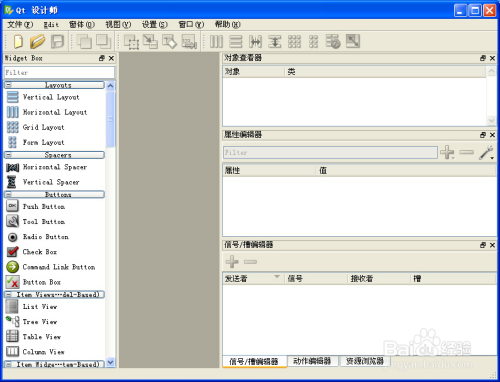Click the property editor Filter field
This screenshot has width=500, height=382.
(x=330, y=152)
